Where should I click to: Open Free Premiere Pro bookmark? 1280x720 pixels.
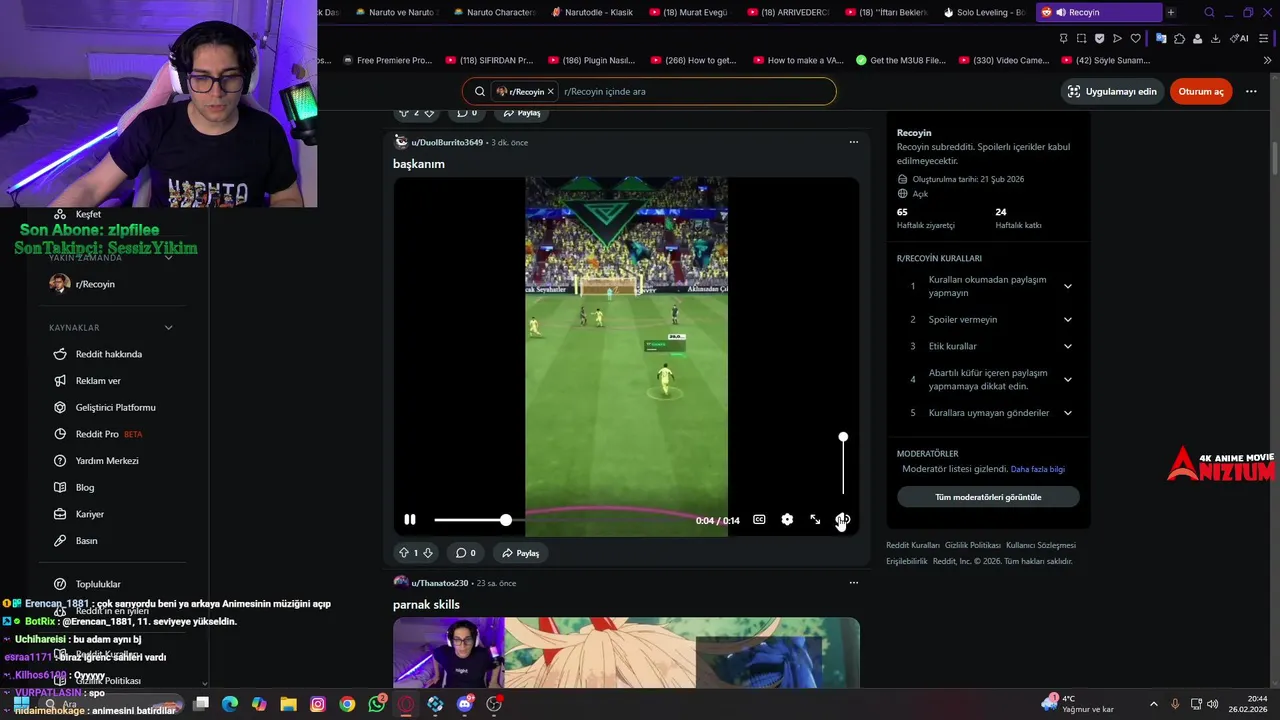386,60
